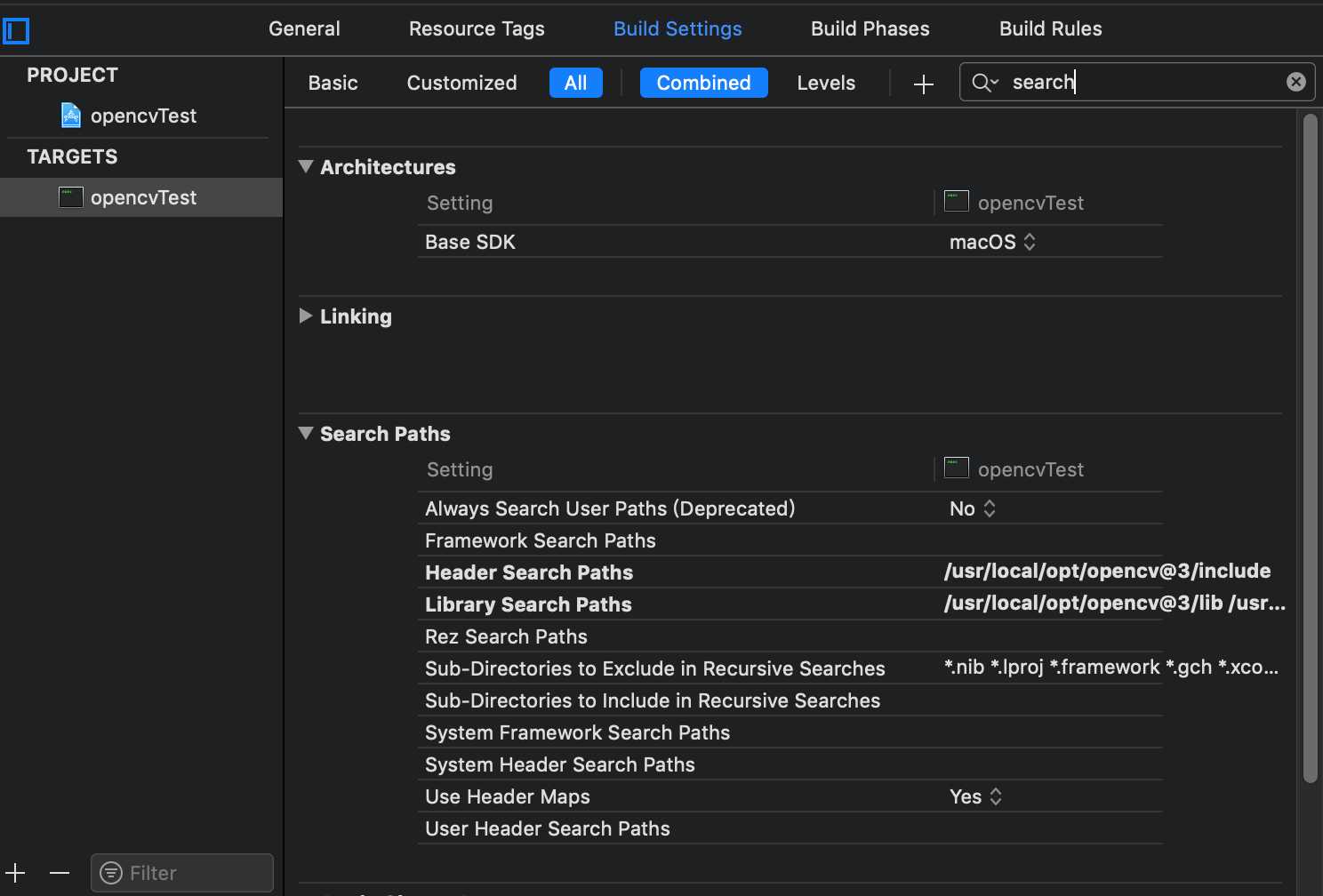Select Always Search User Paths (Deprecated) row
Viewport: 1323px width, 896px height.
[790, 508]
